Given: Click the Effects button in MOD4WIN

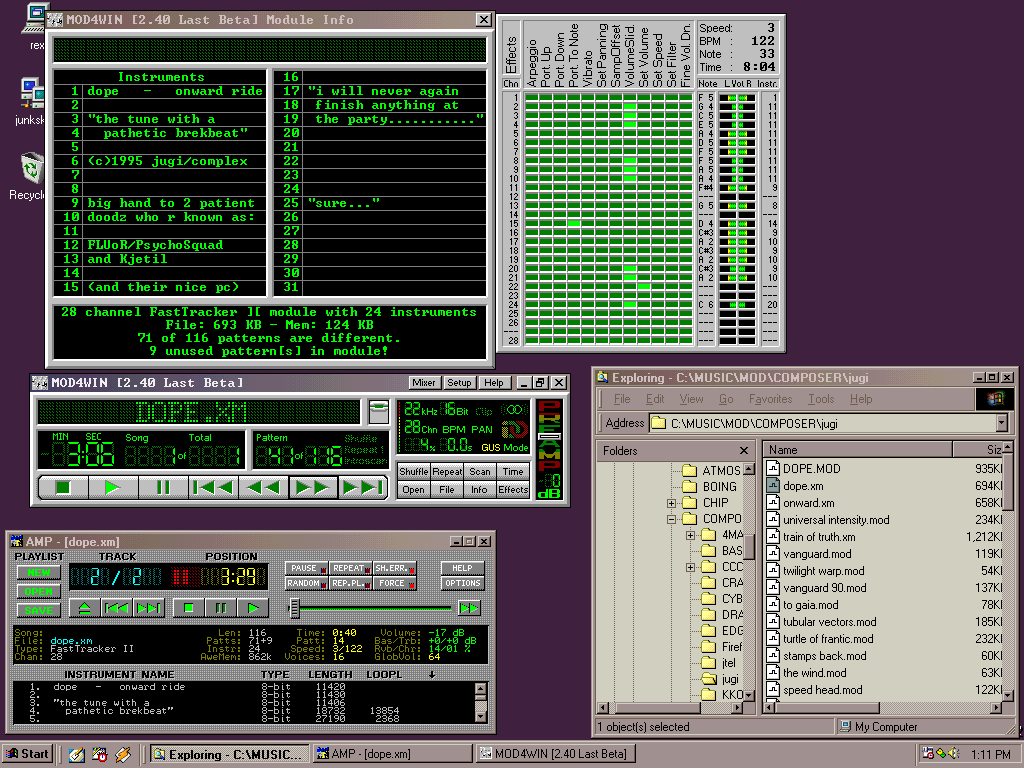Looking at the screenshot, I should [513, 490].
